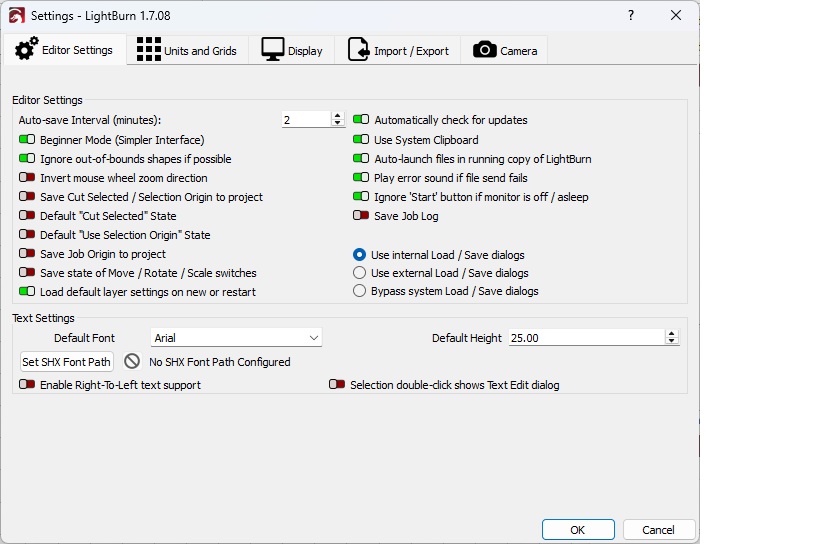The height and width of the screenshot is (544, 819).
Task: Click the OK button
Action: coord(578,529)
